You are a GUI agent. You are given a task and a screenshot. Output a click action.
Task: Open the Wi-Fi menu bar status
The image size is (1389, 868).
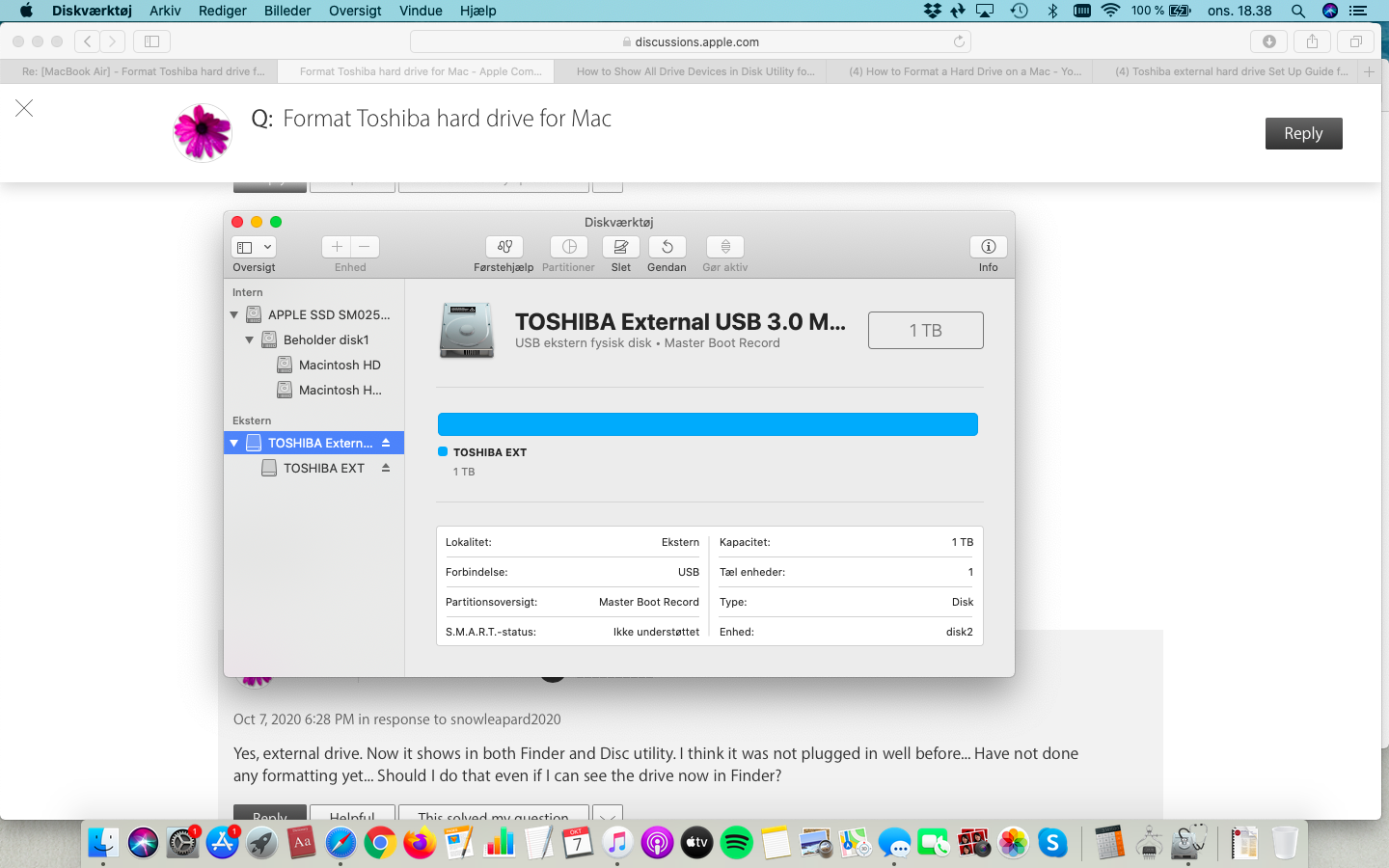pos(1110,11)
